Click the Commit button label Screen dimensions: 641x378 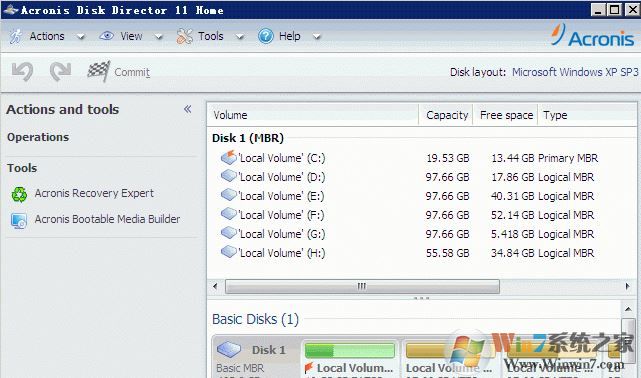click(132, 72)
